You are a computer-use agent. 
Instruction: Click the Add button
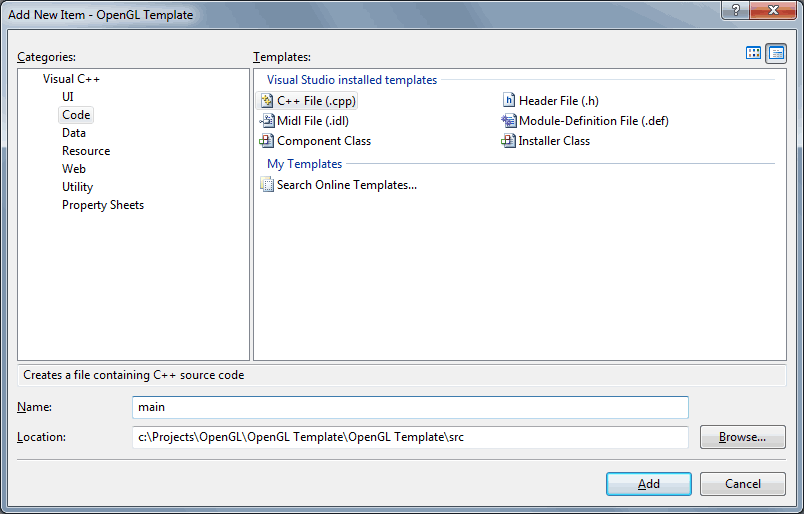(x=649, y=484)
